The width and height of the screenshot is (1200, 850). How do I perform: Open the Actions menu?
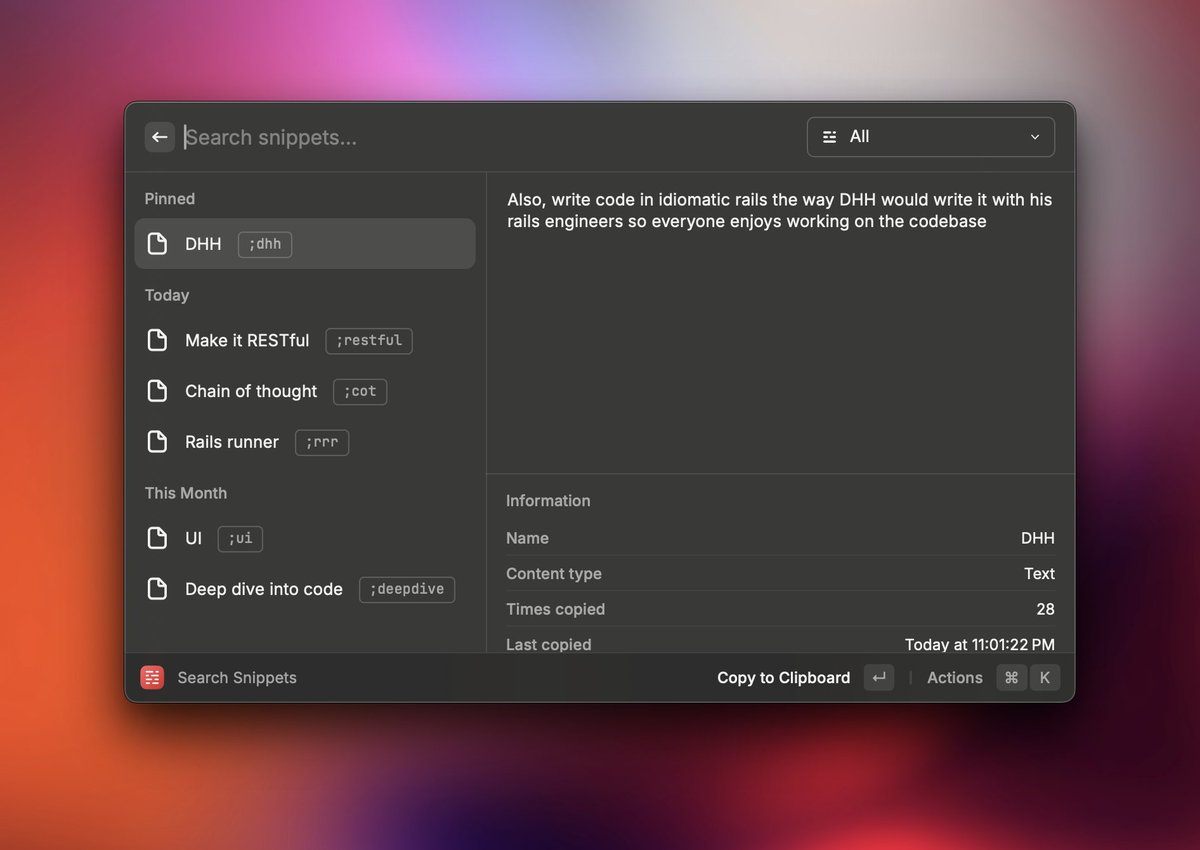[x=955, y=677]
